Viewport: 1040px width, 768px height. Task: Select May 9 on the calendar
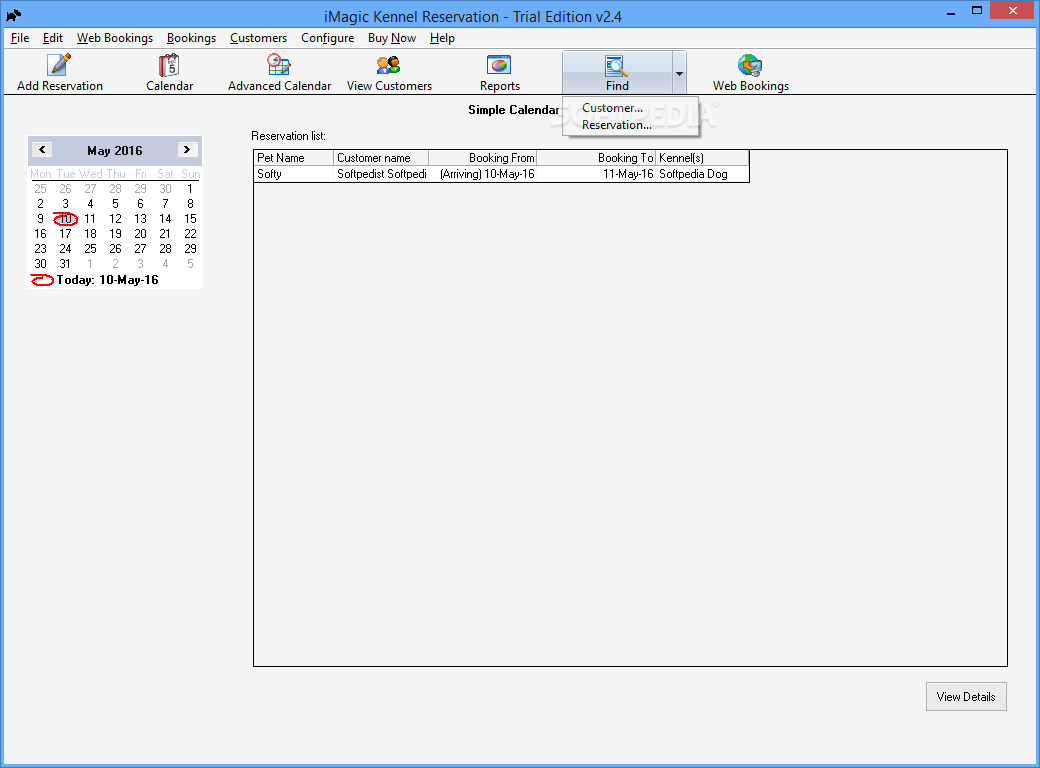(40, 219)
